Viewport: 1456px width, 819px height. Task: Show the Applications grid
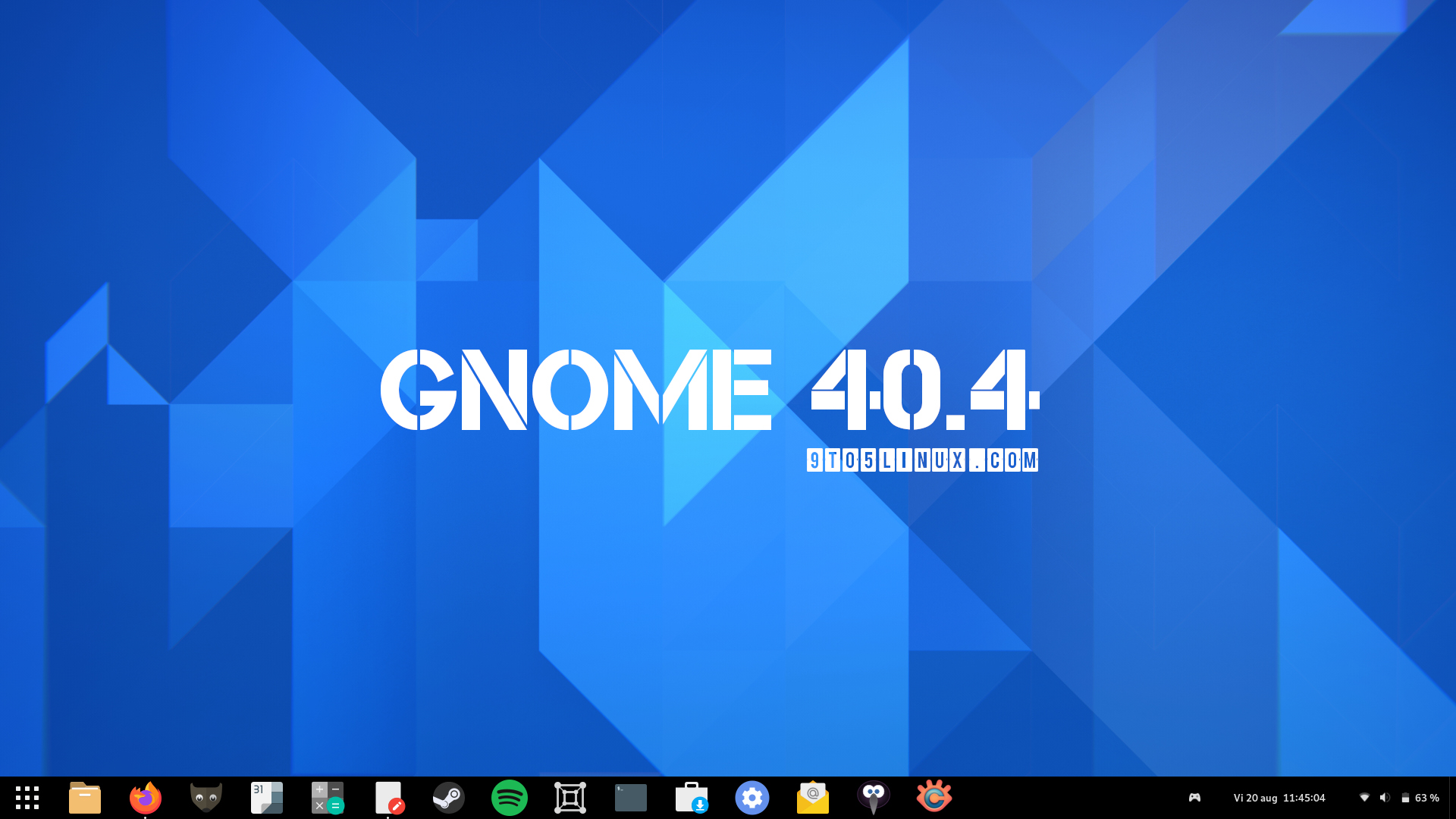click(28, 798)
